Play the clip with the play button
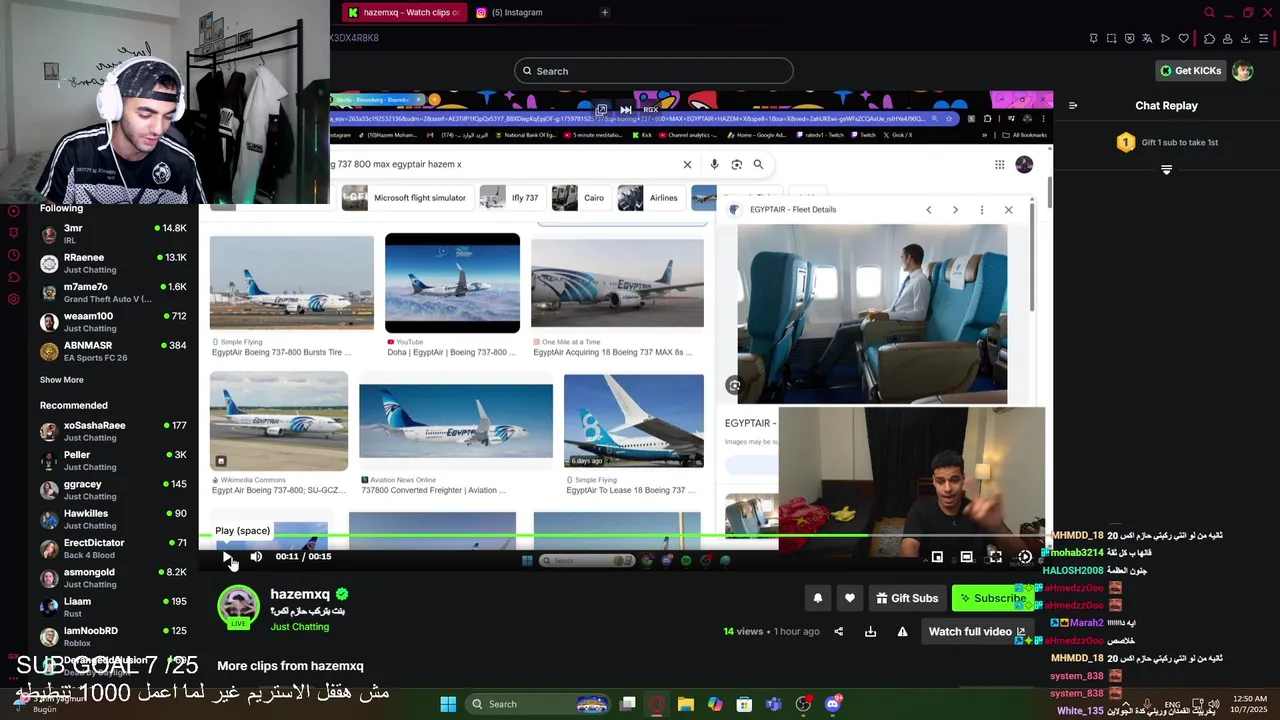Viewport: 1280px width, 720px height. click(227, 557)
